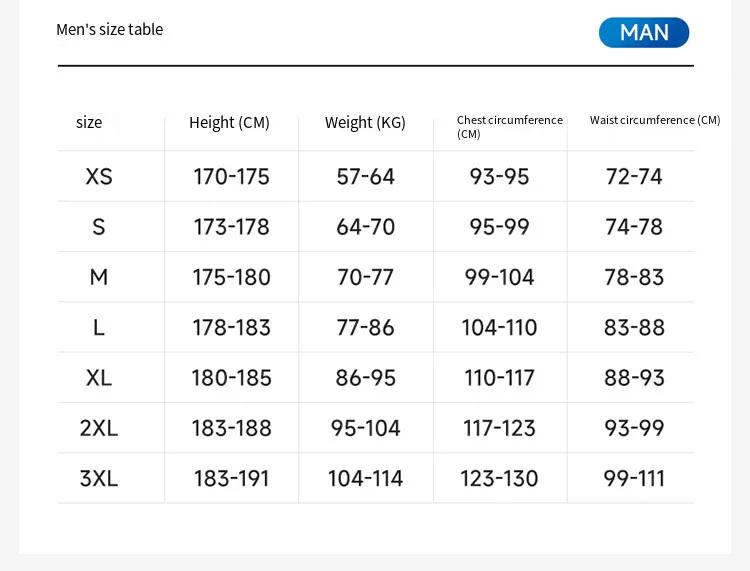Select the 3XL size row label
The width and height of the screenshot is (750, 571).
[99, 478]
